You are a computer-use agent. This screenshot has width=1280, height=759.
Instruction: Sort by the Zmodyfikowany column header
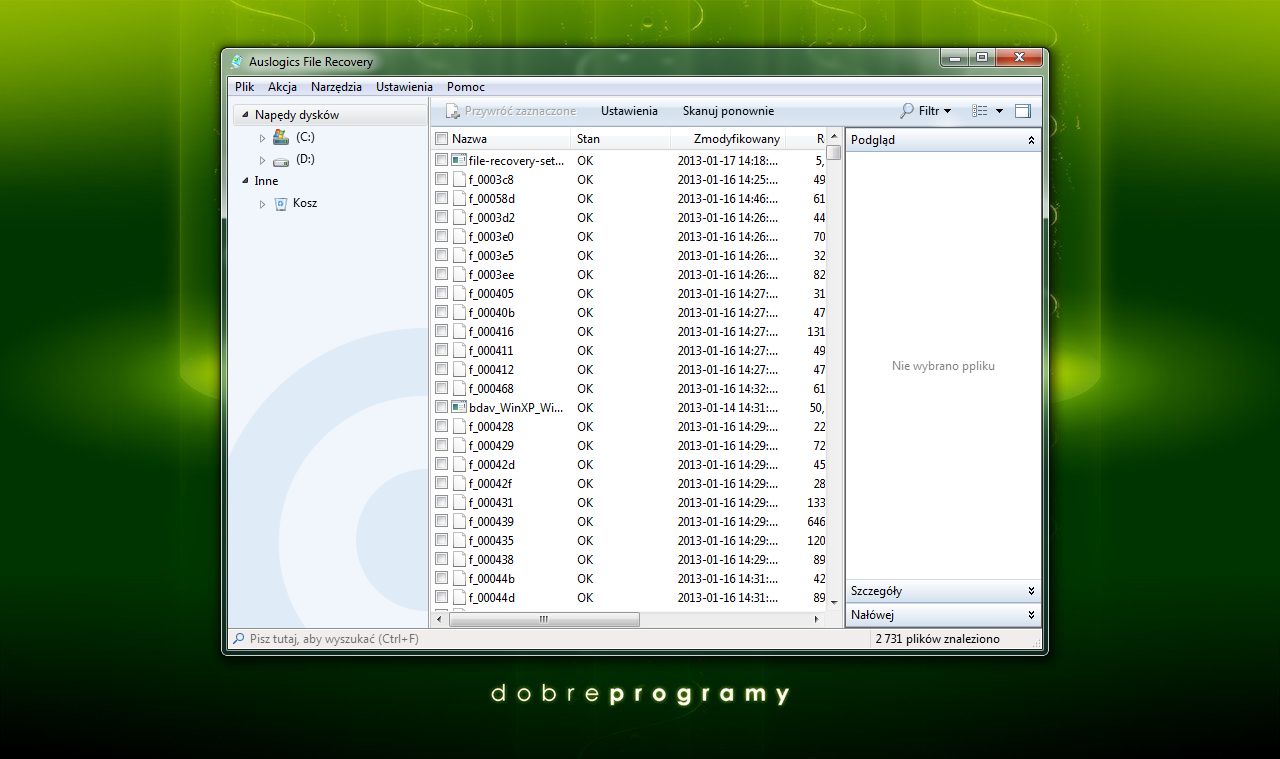[x=728, y=139]
